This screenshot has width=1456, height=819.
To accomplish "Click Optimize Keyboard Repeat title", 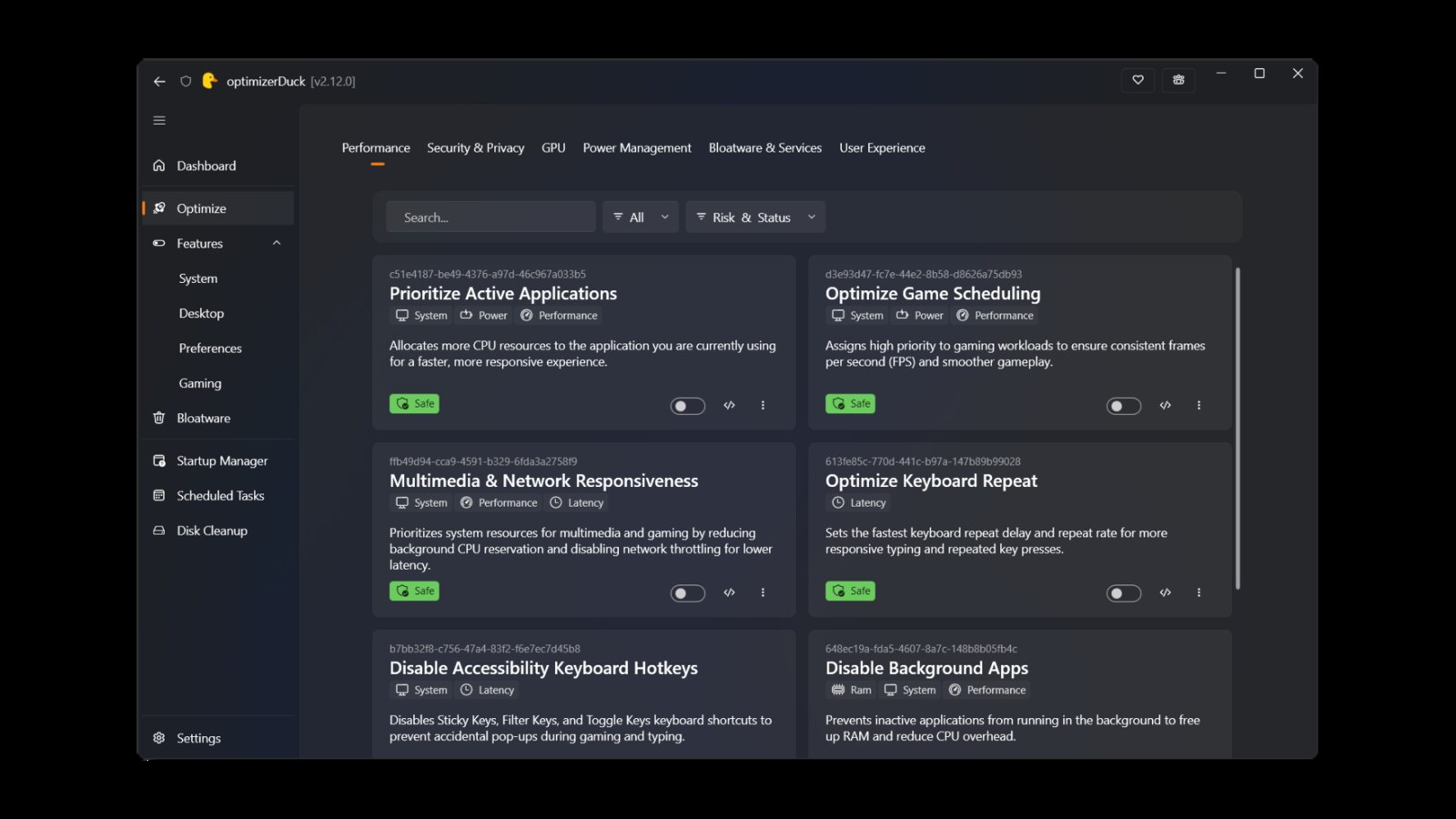I will 931,480.
